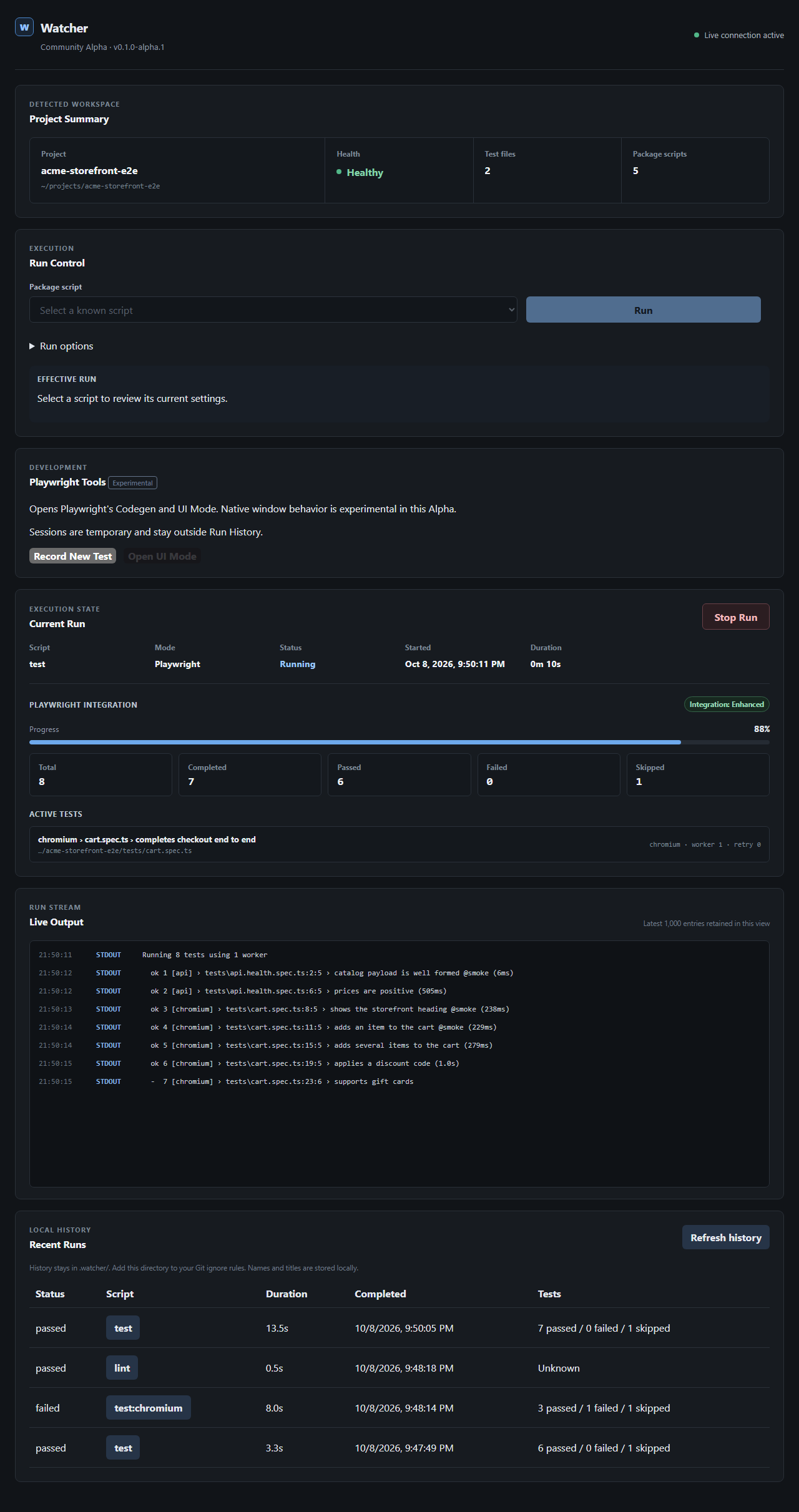
Task: Refresh the run history
Action: tap(725, 1237)
